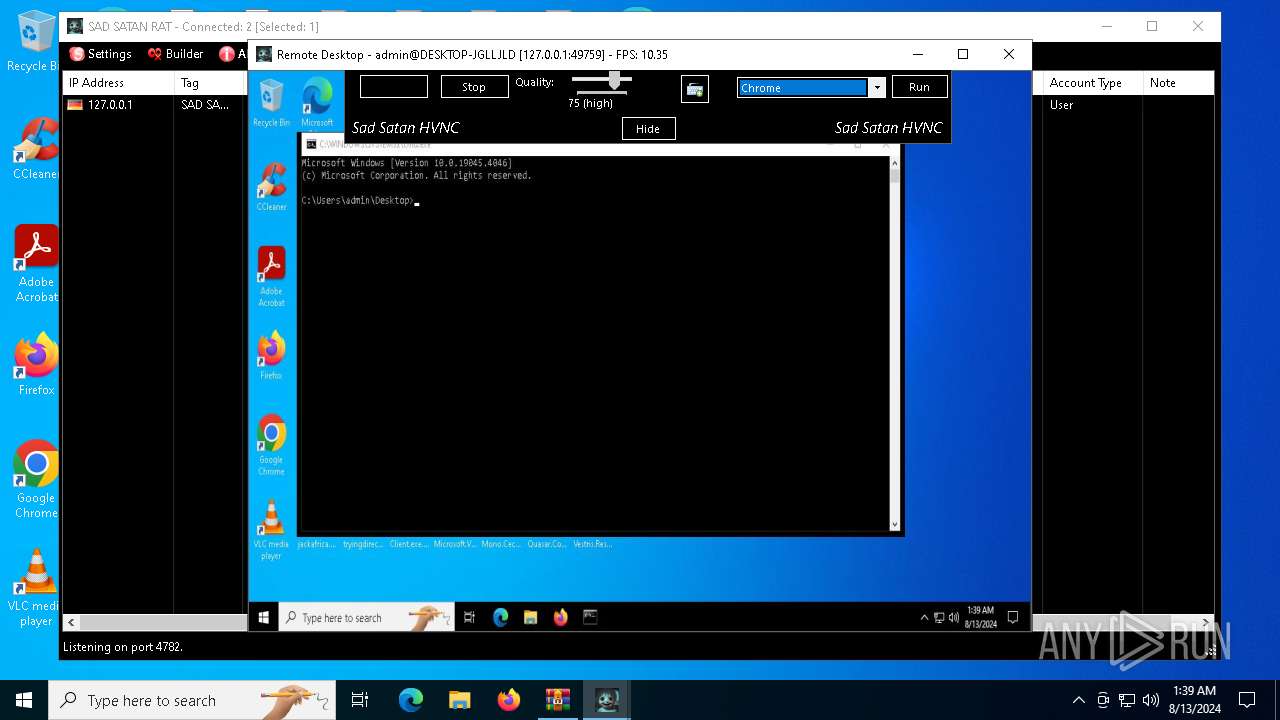Click the Run button next to Chrome
Screen dimensions: 1280x720
(919, 87)
